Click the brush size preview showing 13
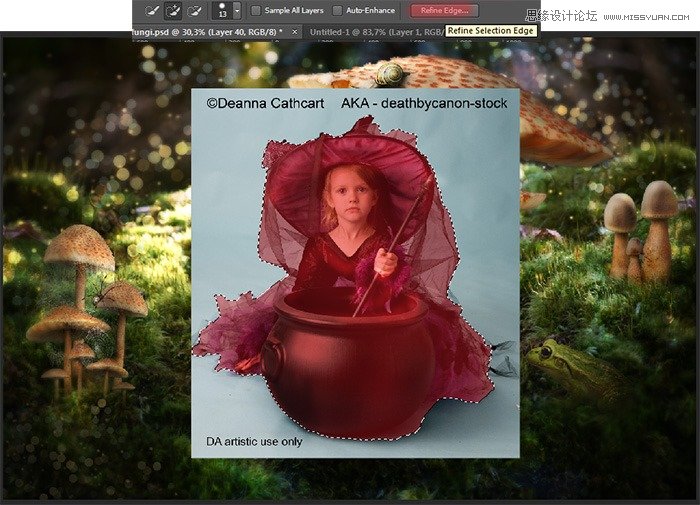Screen dimensions: 700x505 [x=222, y=11]
